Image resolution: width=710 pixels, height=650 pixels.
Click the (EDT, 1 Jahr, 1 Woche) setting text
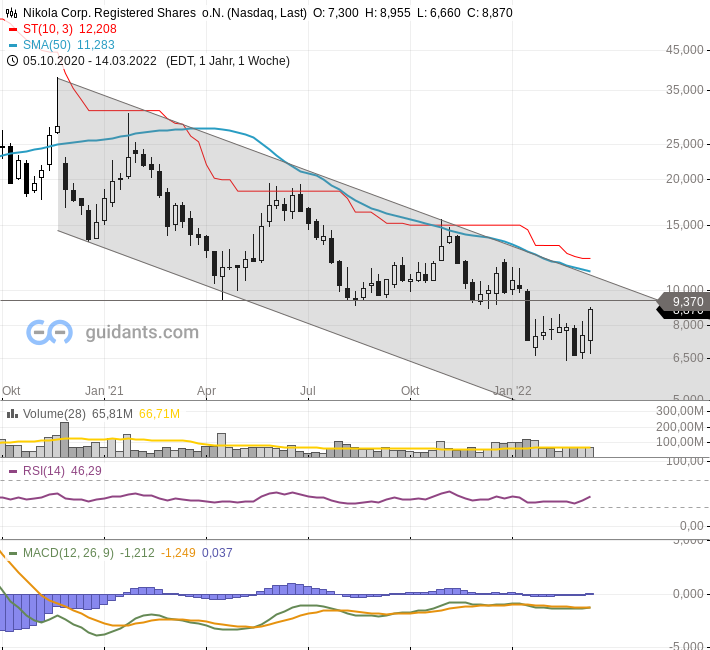click(x=228, y=61)
